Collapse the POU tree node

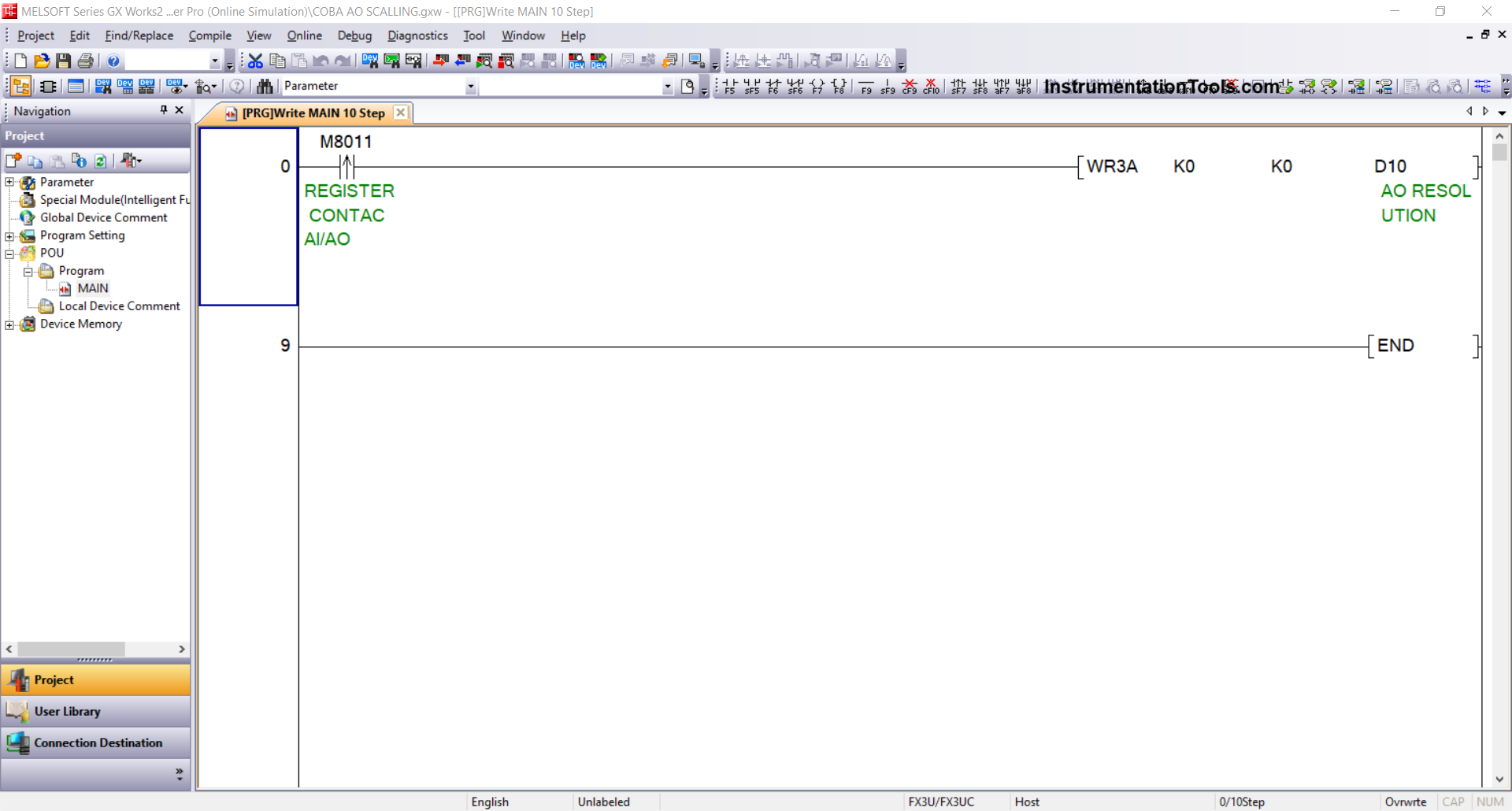[9, 254]
